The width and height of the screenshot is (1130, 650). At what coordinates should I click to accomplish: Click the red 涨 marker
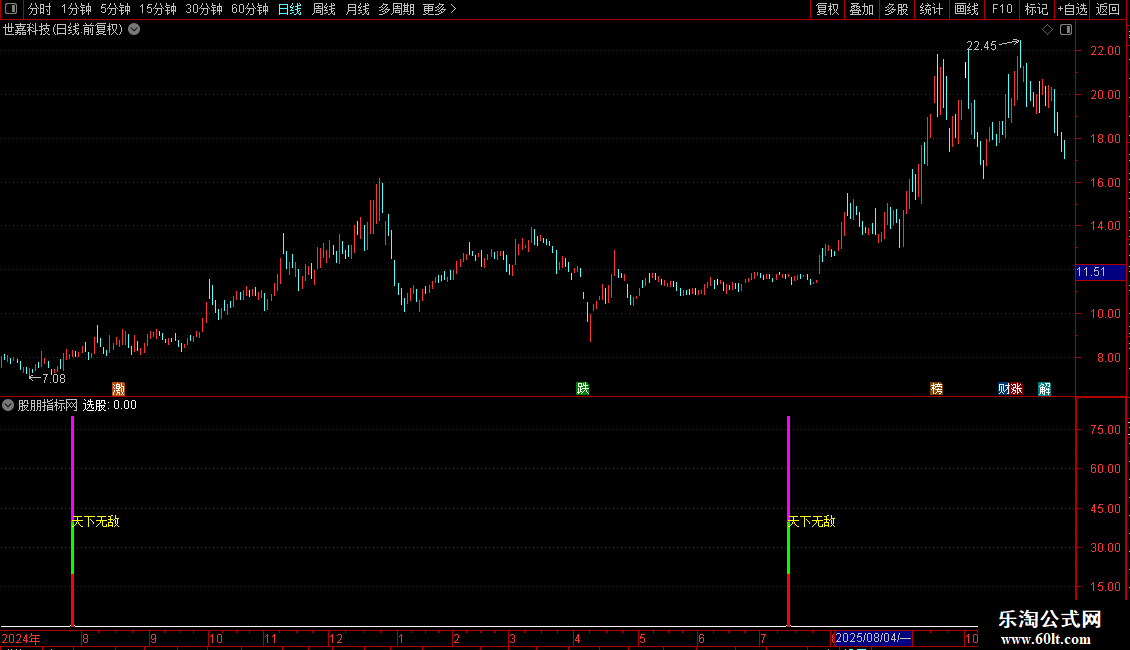point(1017,389)
